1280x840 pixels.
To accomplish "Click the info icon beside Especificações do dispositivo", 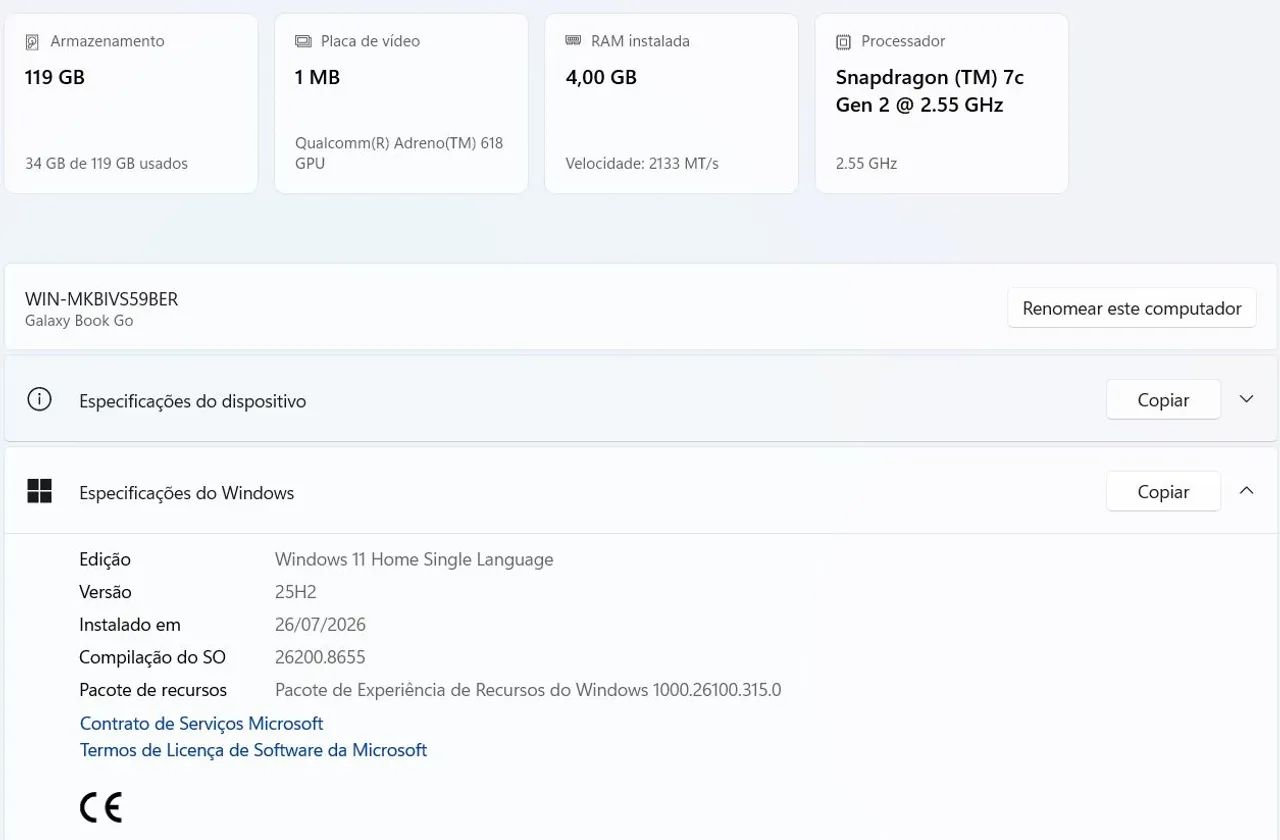I will pos(39,400).
